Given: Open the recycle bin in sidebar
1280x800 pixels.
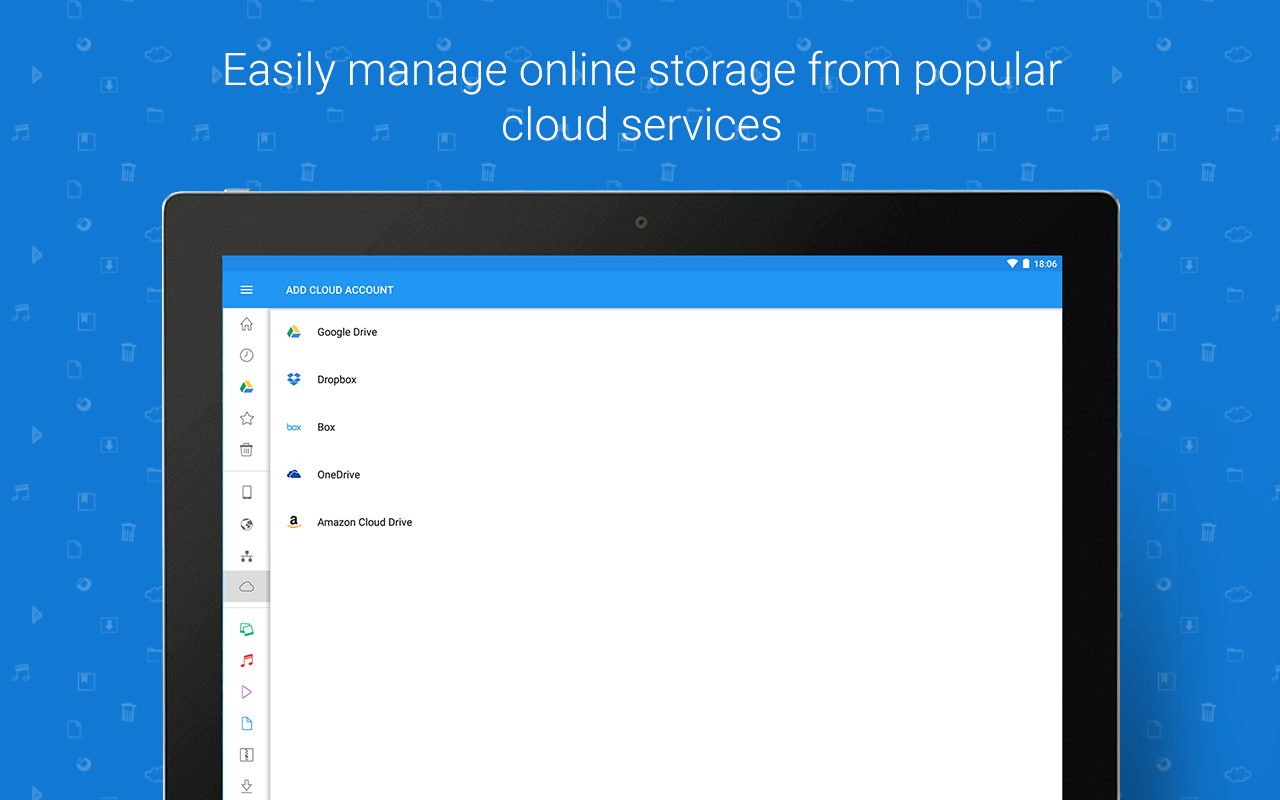Looking at the screenshot, I should point(247,450).
